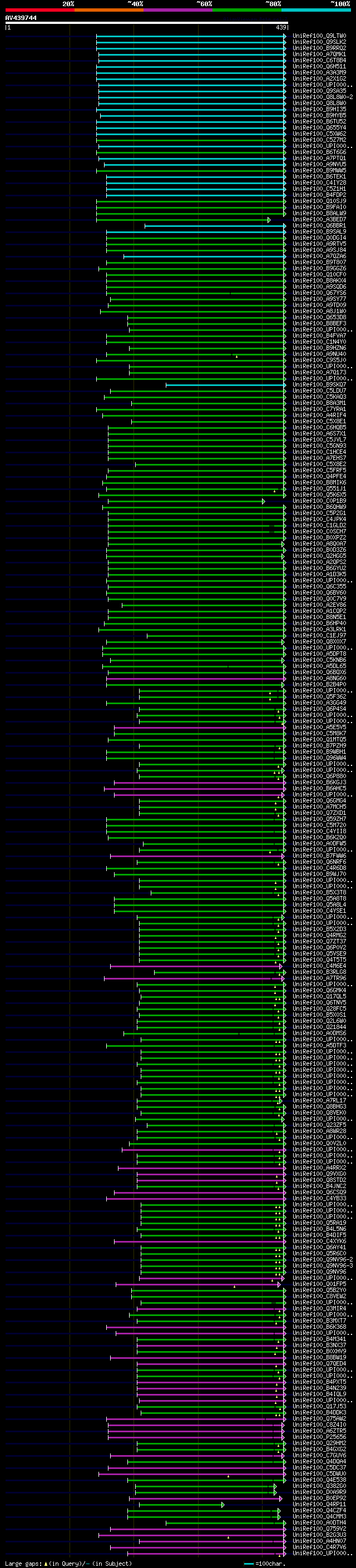Screen dimensions: 356x1568
Task: Select hit label UniRef100_B9SAL9
Action: 319,232
